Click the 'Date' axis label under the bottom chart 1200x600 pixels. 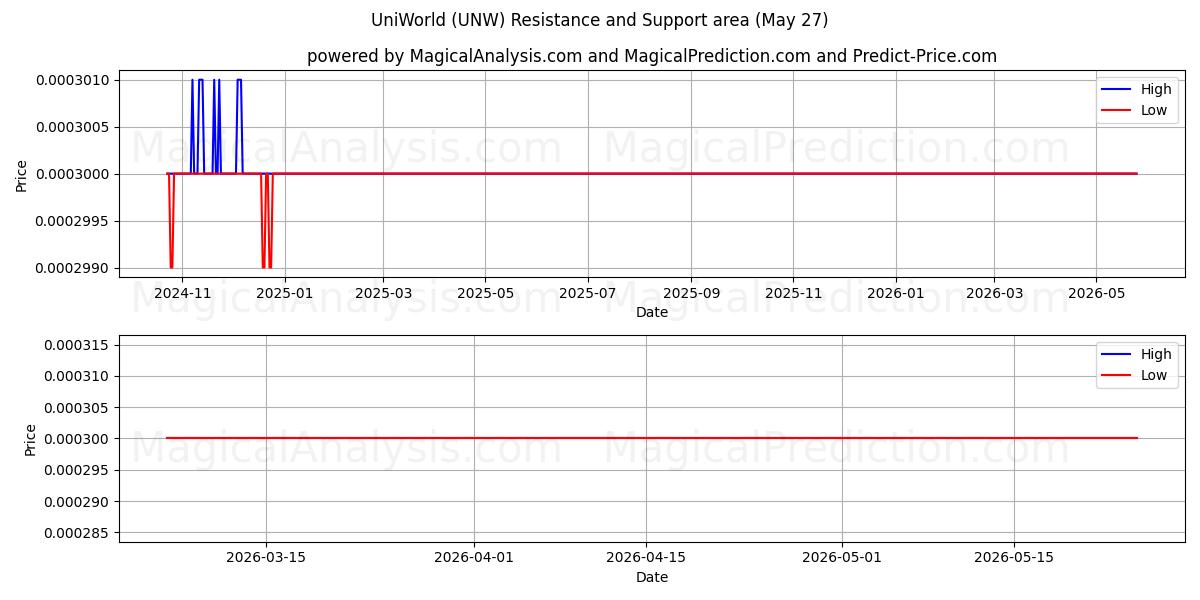(x=652, y=577)
